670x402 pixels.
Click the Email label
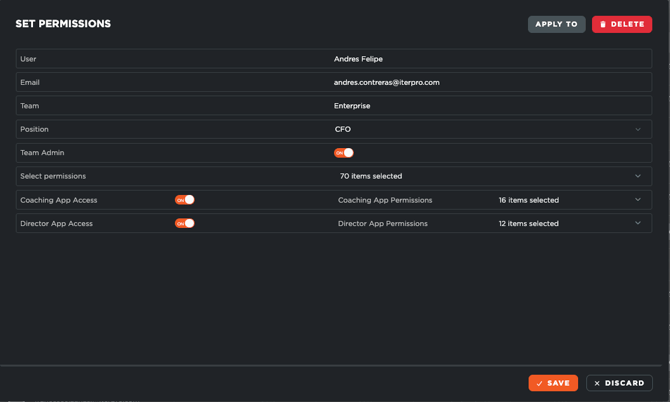[x=30, y=82]
